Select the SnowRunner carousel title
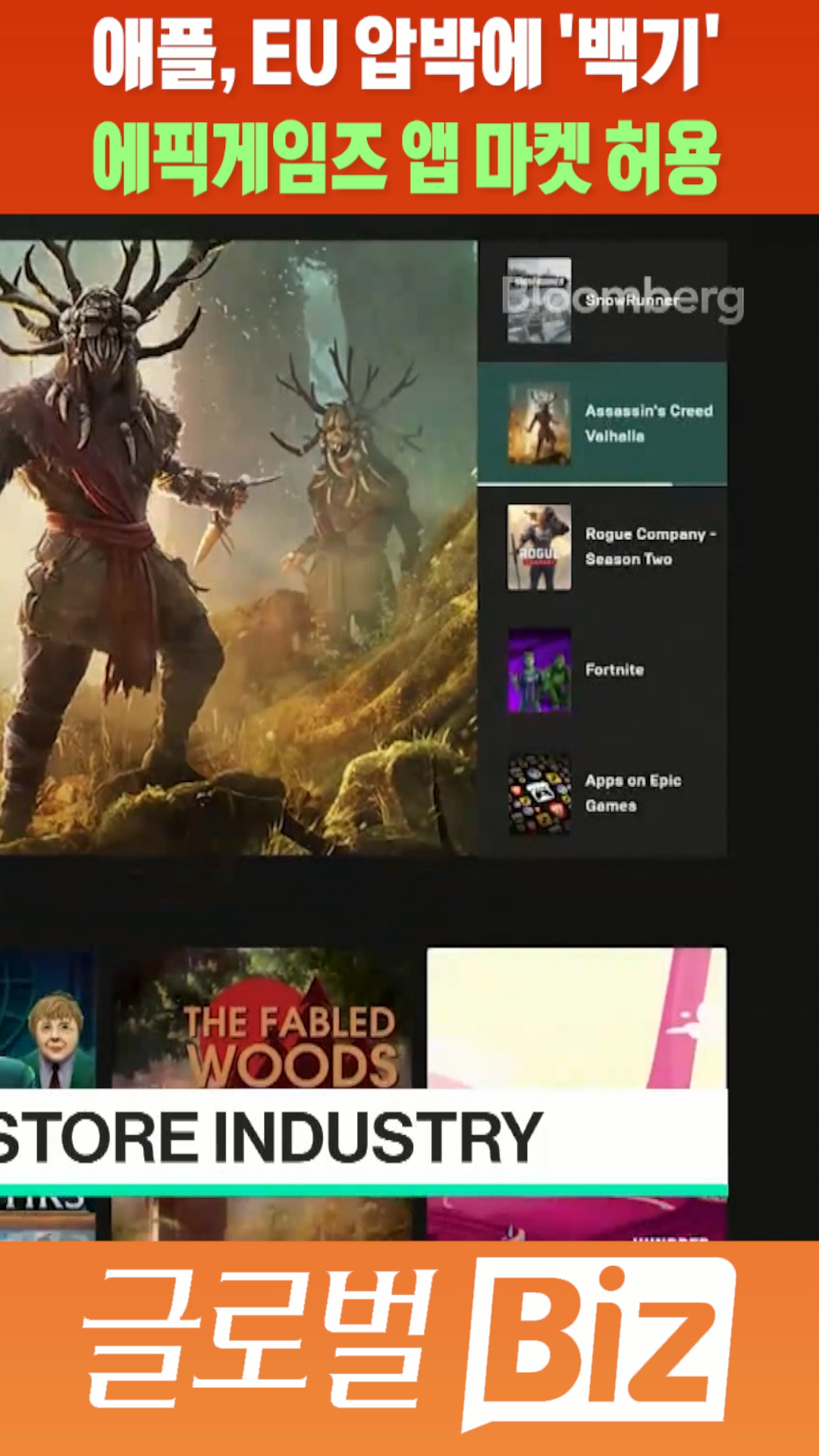The width and height of the screenshot is (819, 1456). [x=631, y=301]
